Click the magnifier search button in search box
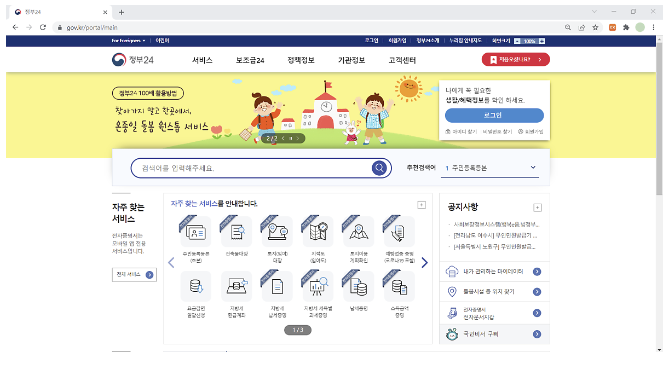The width and height of the screenshot is (666, 368). (x=379, y=168)
